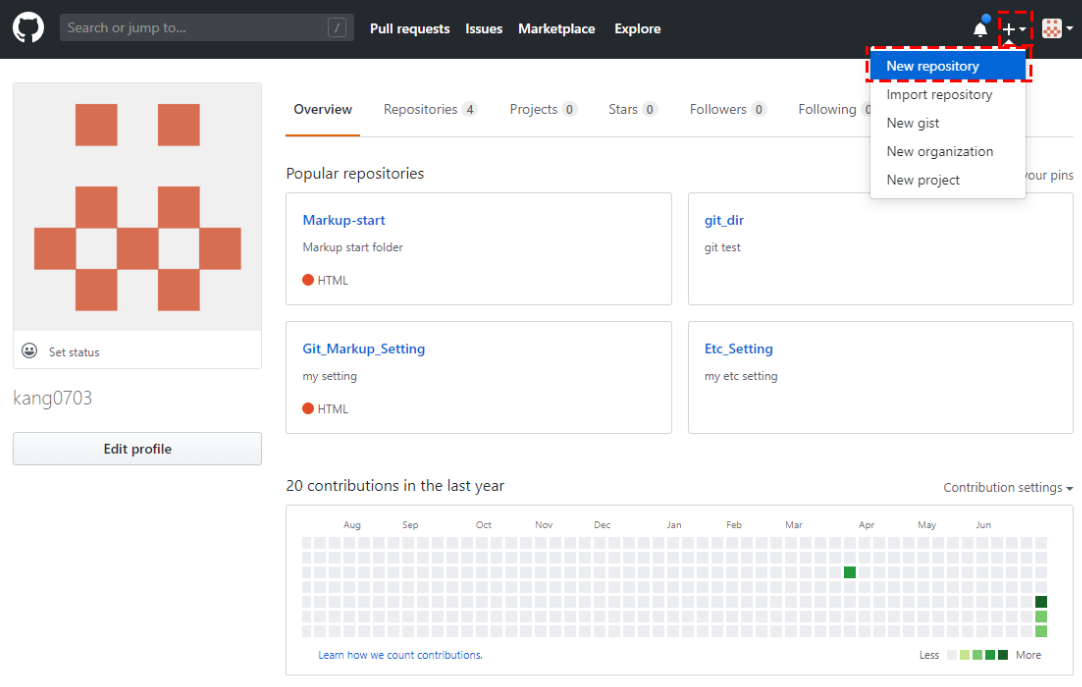Go to Explore
The width and height of the screenshot is (1082, 687).
637,28
